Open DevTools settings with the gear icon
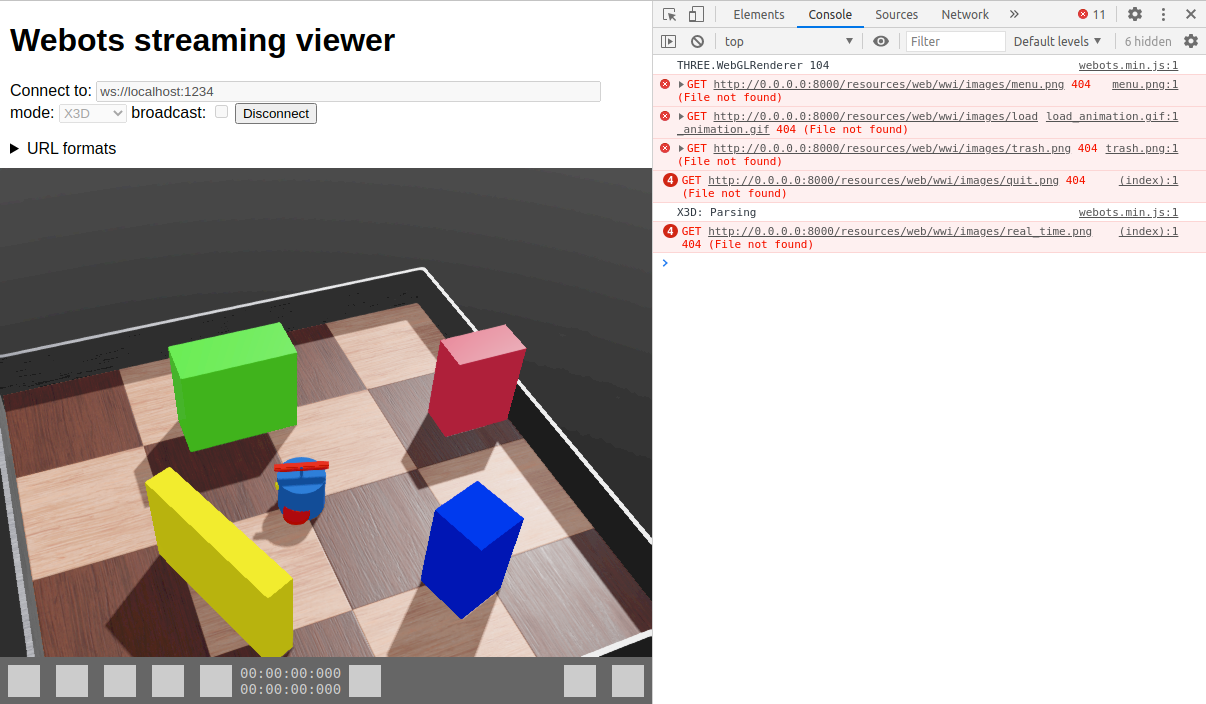1206x704 pixels. click(x=1134, y=14)
